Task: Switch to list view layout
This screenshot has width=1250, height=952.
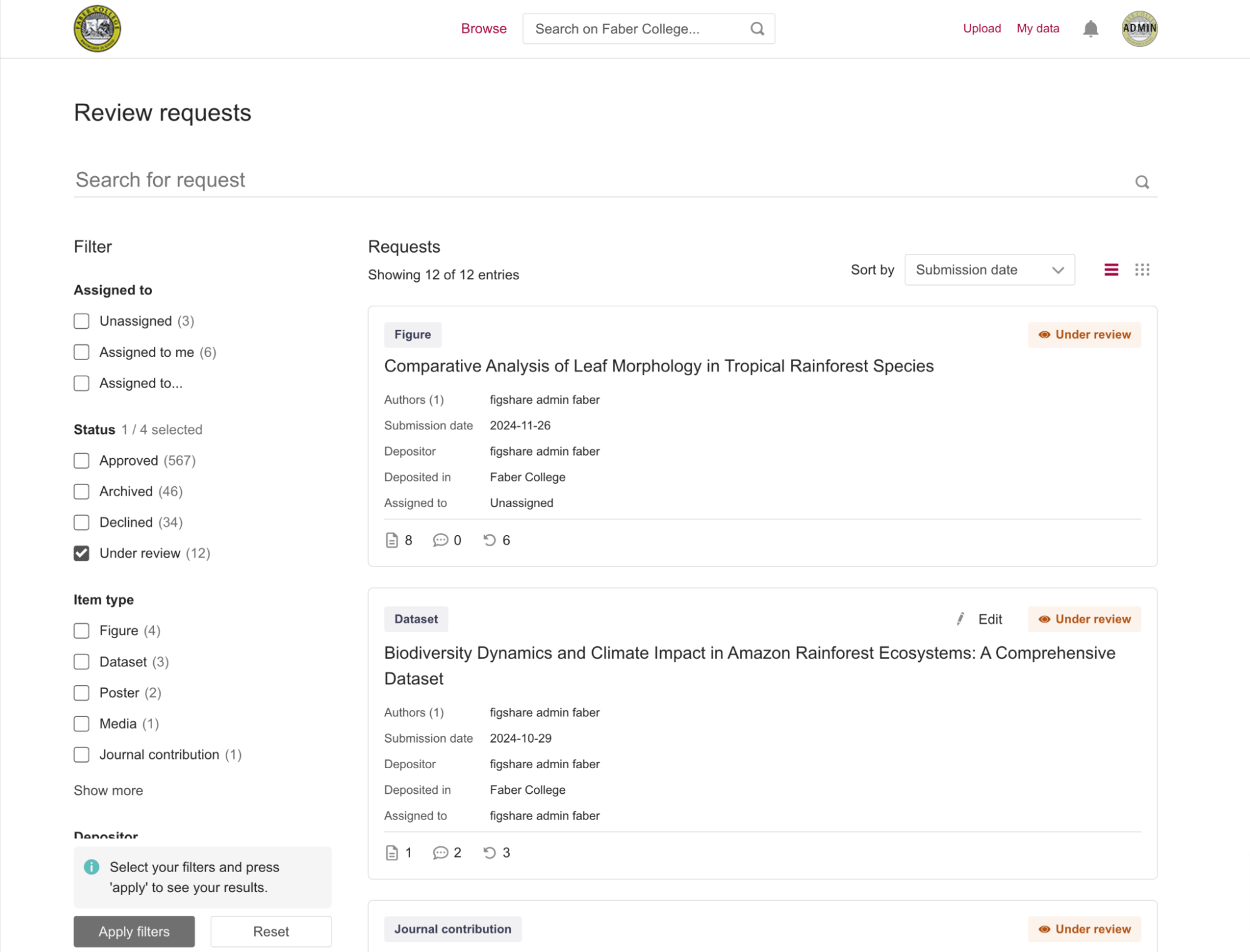Action: click(1111, 269)
